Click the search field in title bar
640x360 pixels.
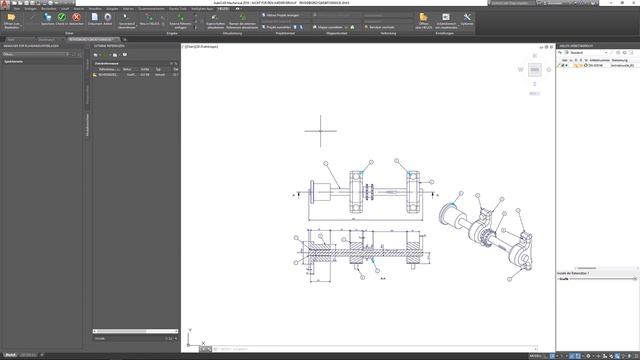coord(513,3)
